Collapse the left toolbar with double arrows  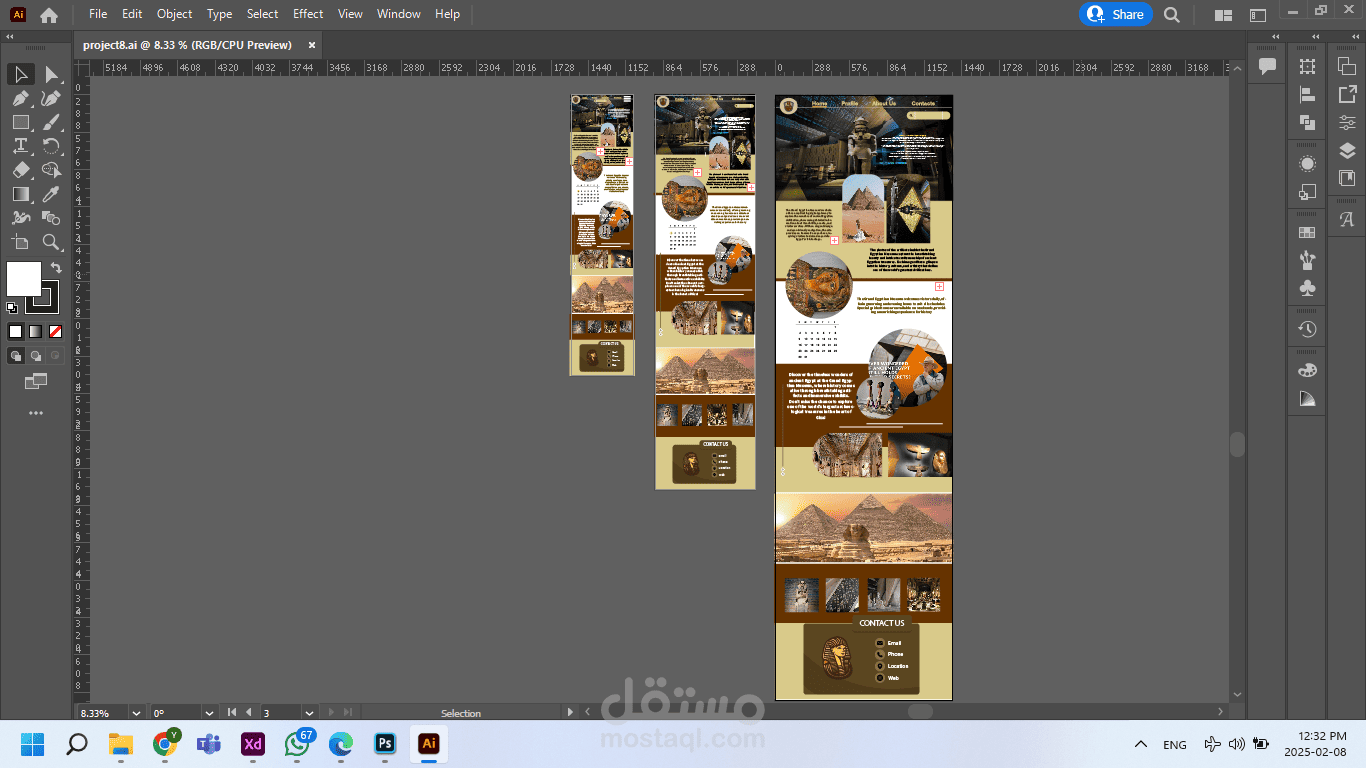pos(10,37)
